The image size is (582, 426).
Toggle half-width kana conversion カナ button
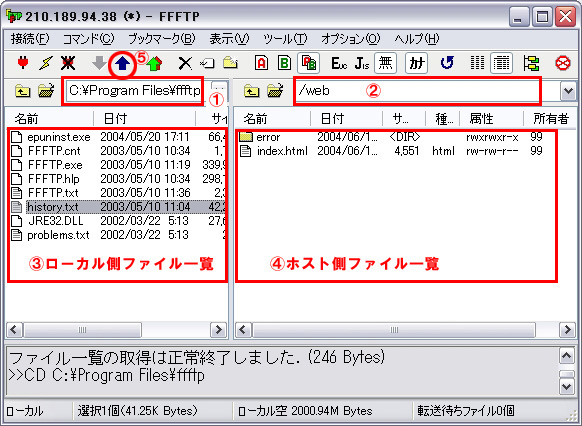[416, 63]
